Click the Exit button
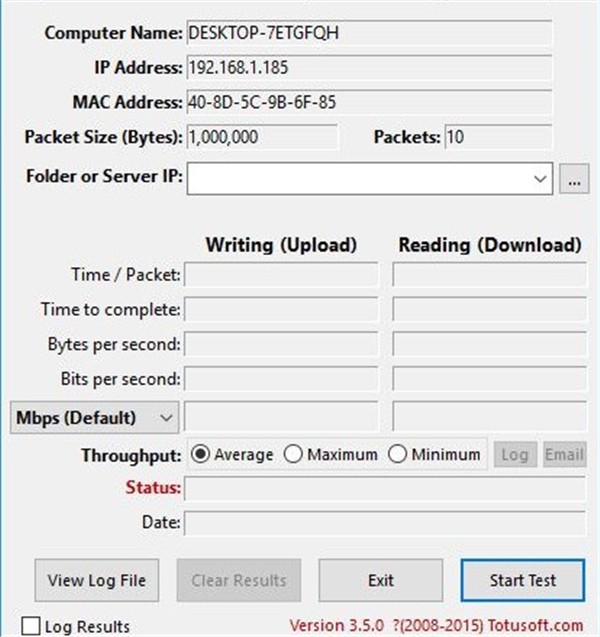 381,580
